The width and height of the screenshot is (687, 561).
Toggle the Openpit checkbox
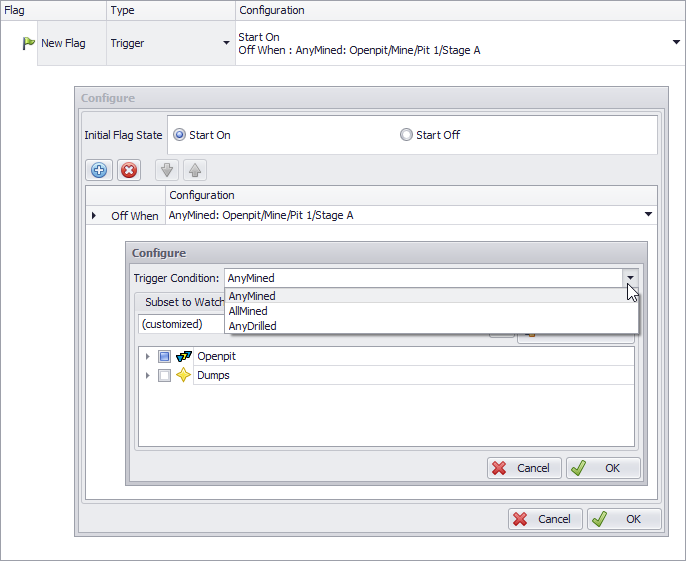(x=164, y=356)
